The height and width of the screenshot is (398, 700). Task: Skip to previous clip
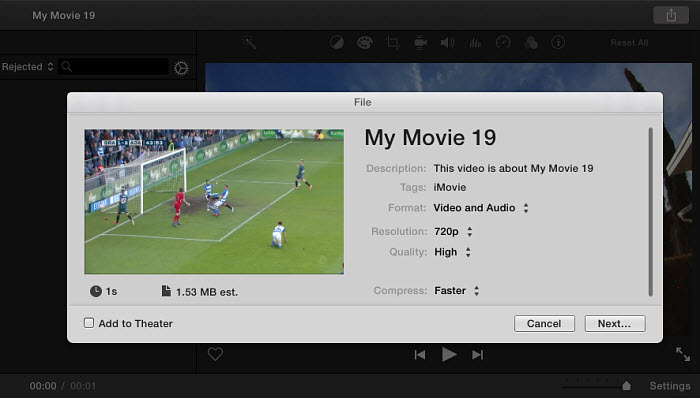[420, 355]
